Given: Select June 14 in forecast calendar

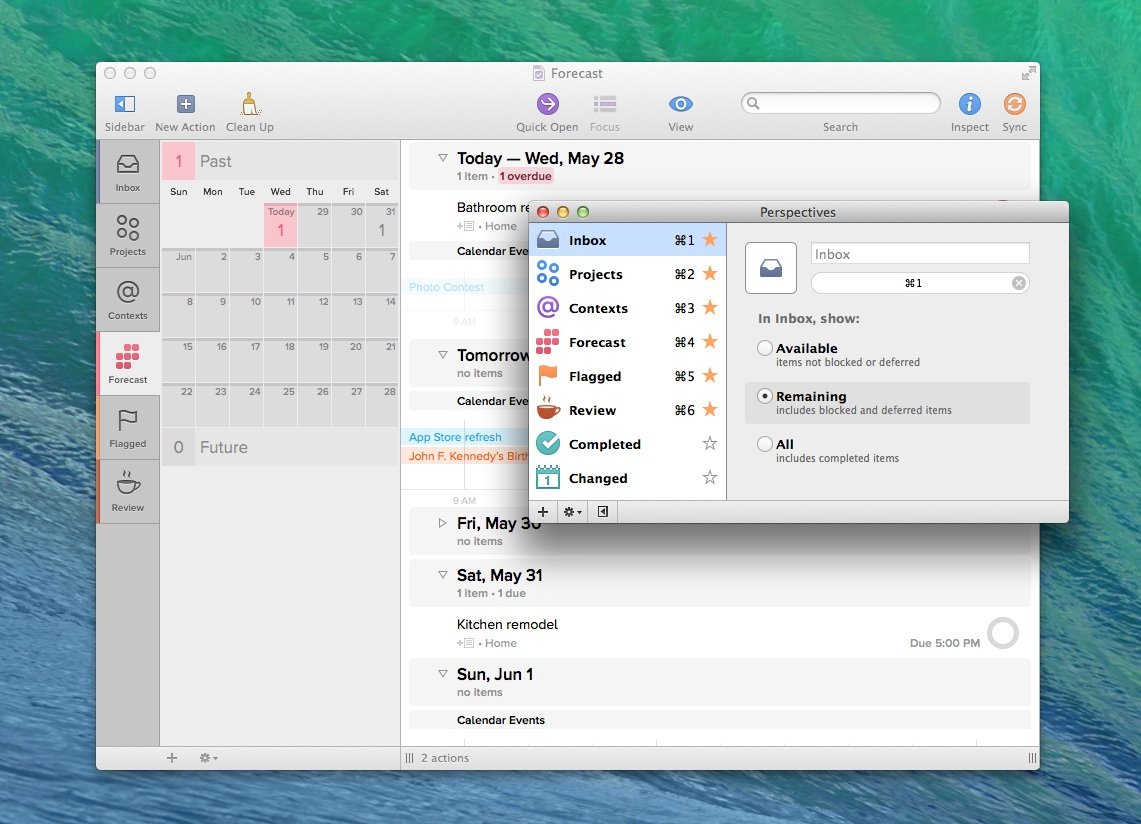Looking at the screenshot, I should tap(382, 315).
